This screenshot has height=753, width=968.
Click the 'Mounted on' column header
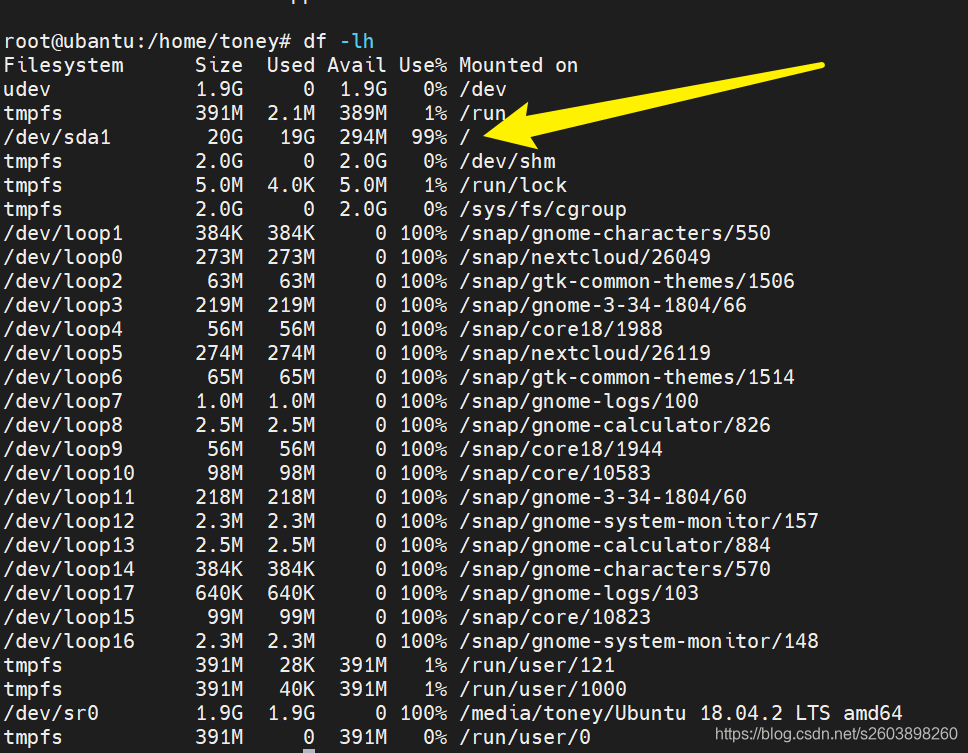click(518, 65)
